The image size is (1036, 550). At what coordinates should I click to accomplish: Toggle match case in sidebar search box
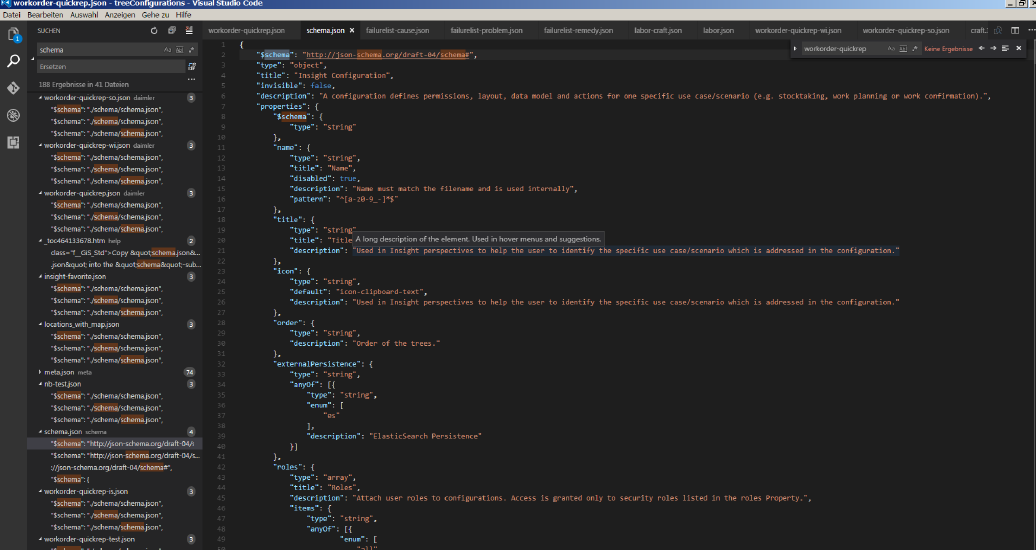[167, 49]
